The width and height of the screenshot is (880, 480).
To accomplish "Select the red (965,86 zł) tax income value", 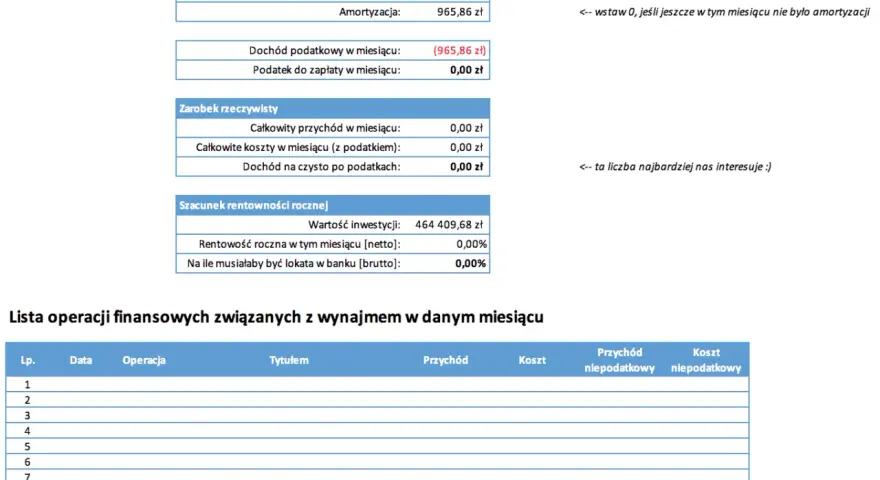I will coord(460,51).
